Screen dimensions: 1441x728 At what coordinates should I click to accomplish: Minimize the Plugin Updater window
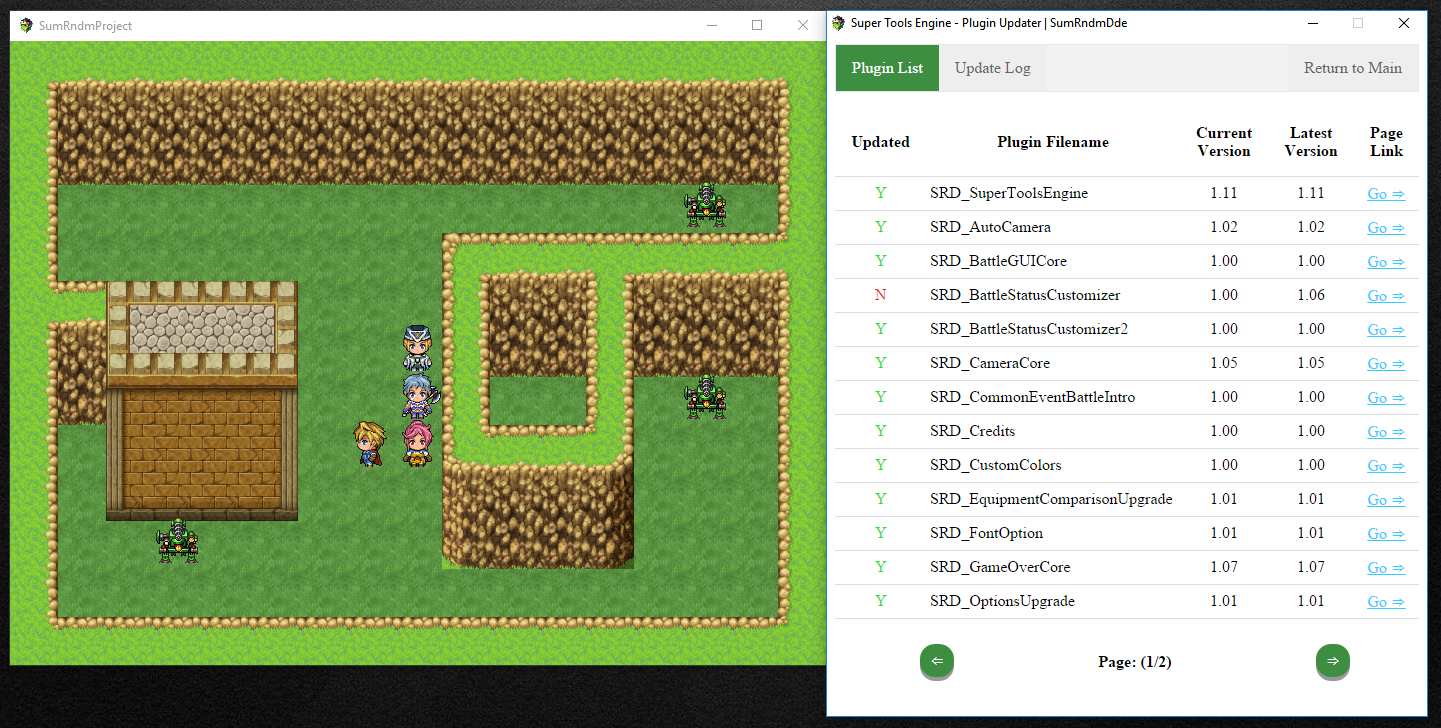coord(1312,23)
